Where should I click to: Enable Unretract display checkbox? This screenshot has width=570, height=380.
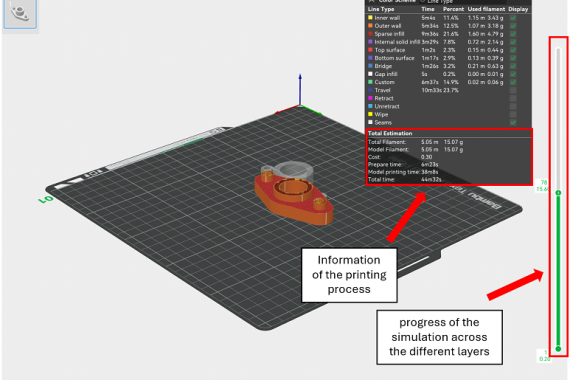pos(513,106)
